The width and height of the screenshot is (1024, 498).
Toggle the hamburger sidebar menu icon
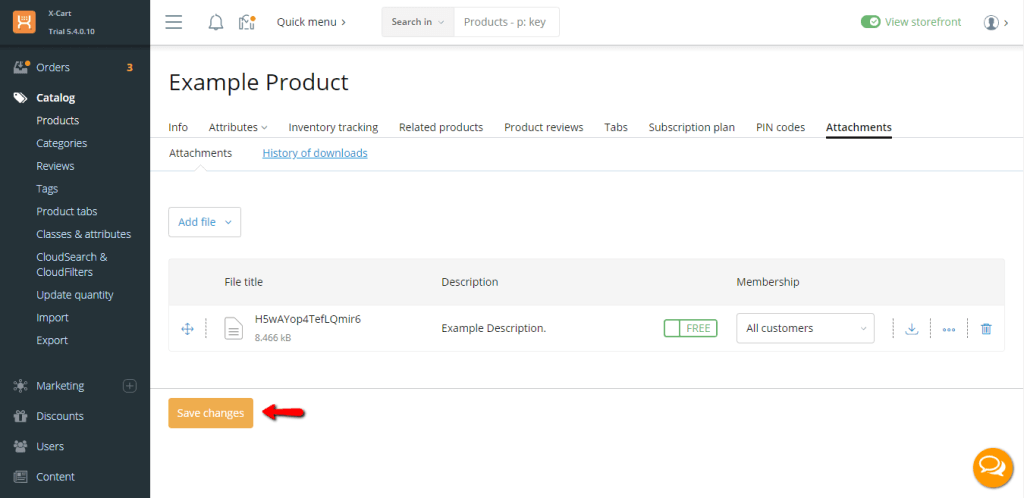[174, 22]
